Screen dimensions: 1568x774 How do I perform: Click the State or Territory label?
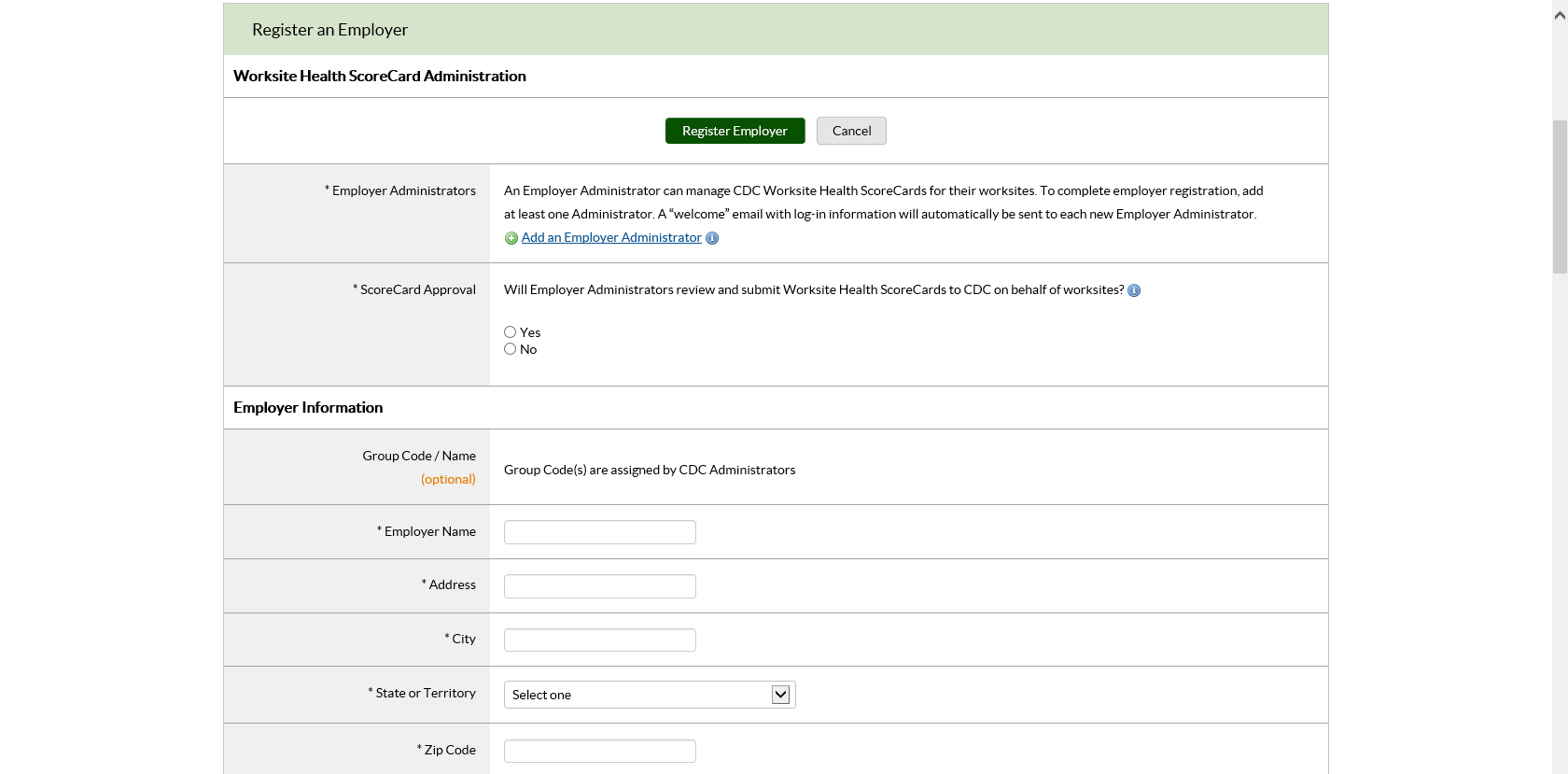coord(425,693)
